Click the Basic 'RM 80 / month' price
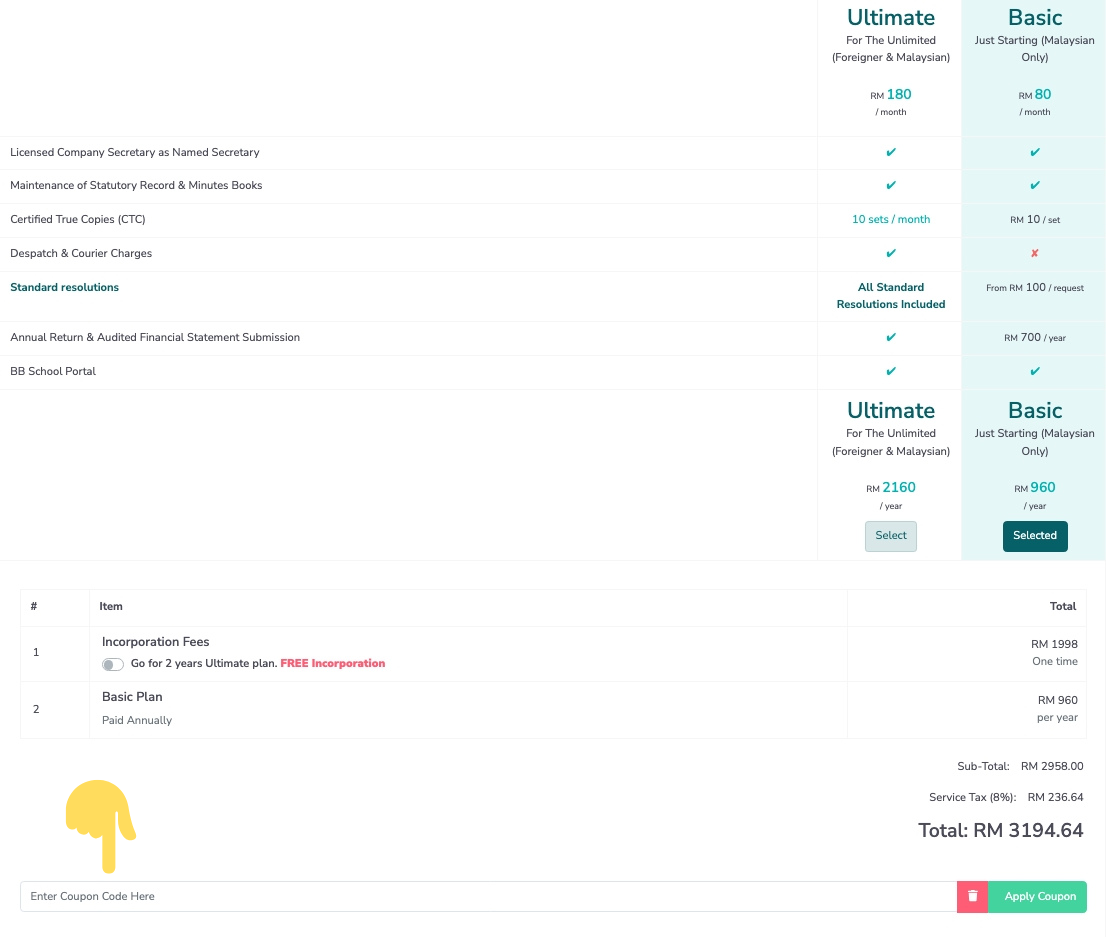Viewport: 1106px width, 937px height. tap(1035, 102)
